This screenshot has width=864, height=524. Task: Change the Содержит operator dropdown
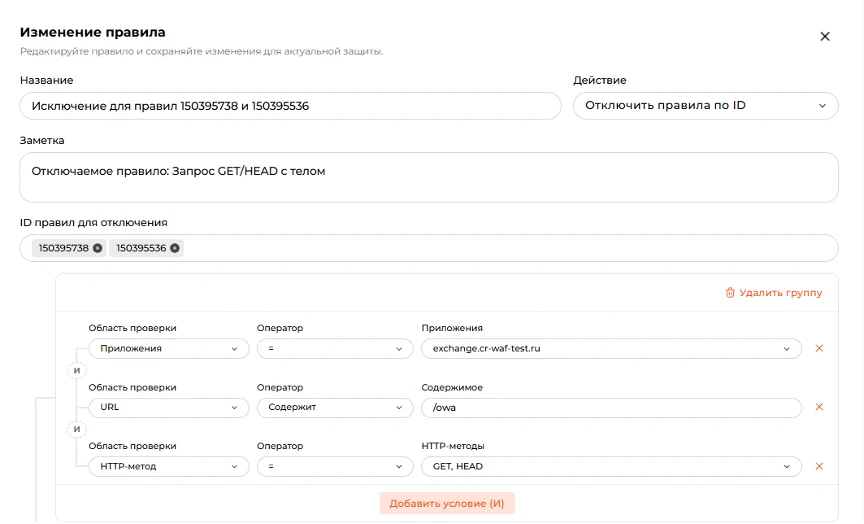[x=335, y=408]
